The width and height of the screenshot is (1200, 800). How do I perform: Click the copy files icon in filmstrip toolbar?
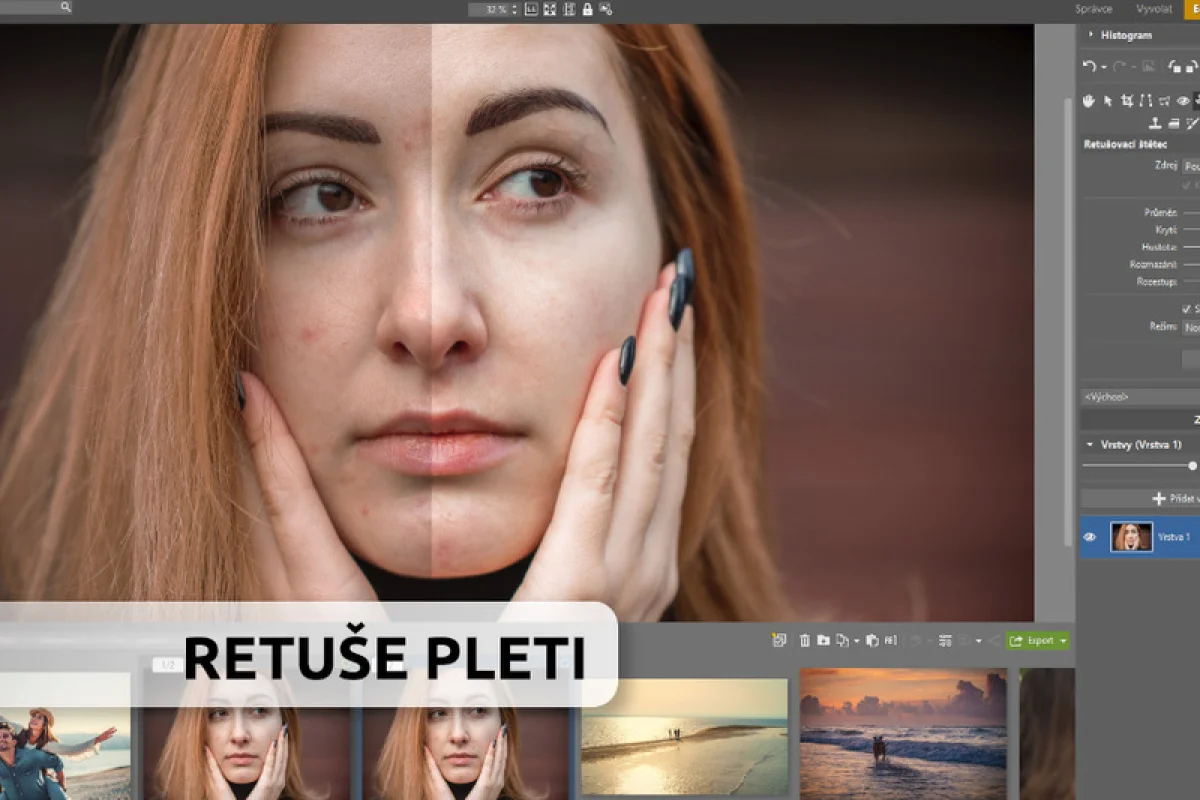[842, 640]
